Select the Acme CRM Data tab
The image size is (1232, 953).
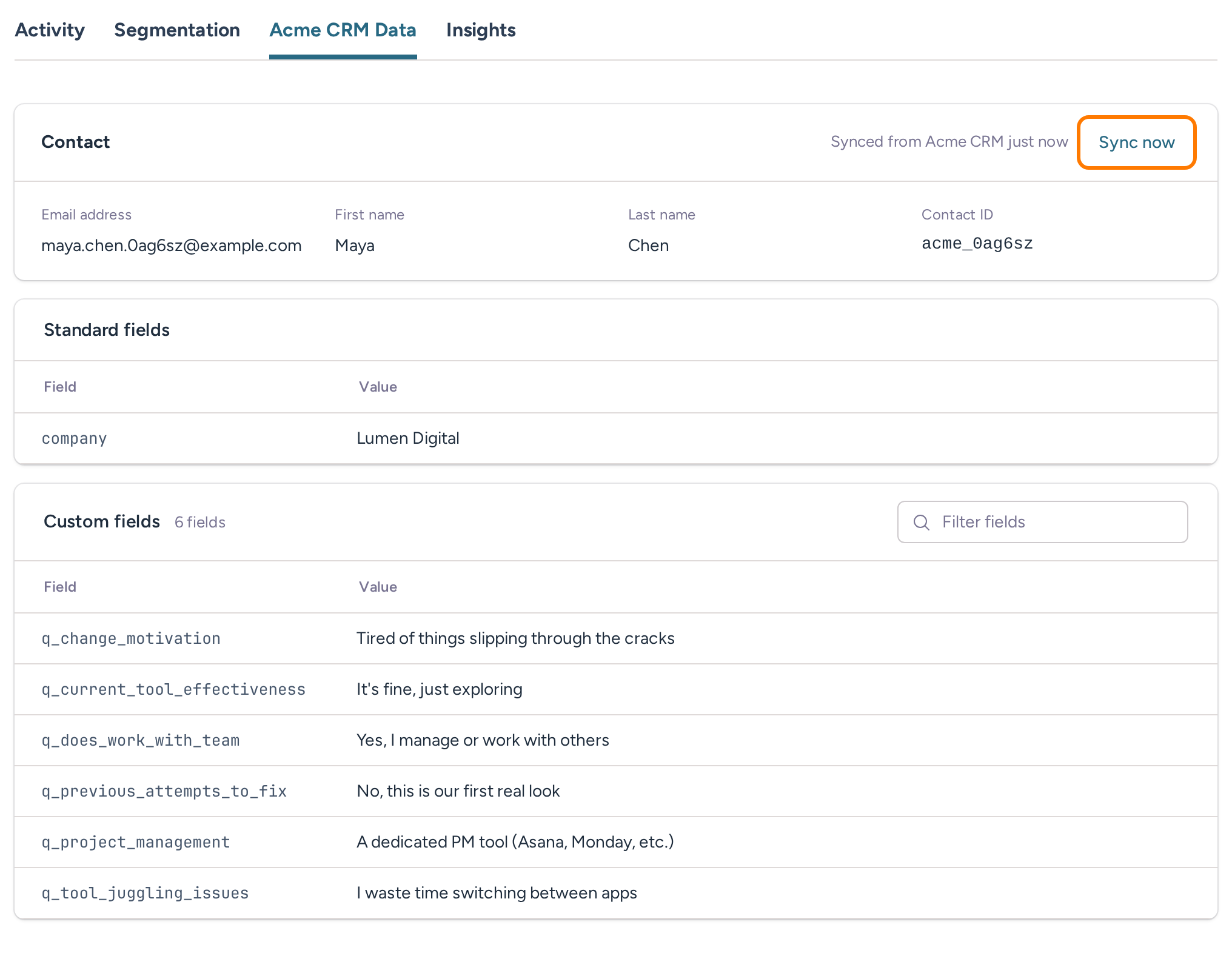(343, 30)
